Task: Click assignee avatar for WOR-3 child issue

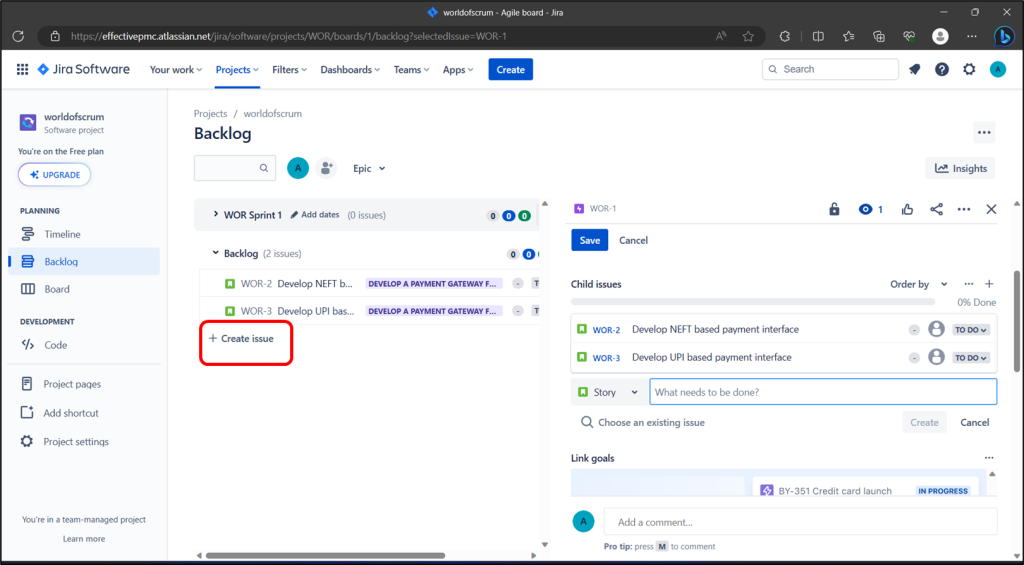Action: coord(936,357)
